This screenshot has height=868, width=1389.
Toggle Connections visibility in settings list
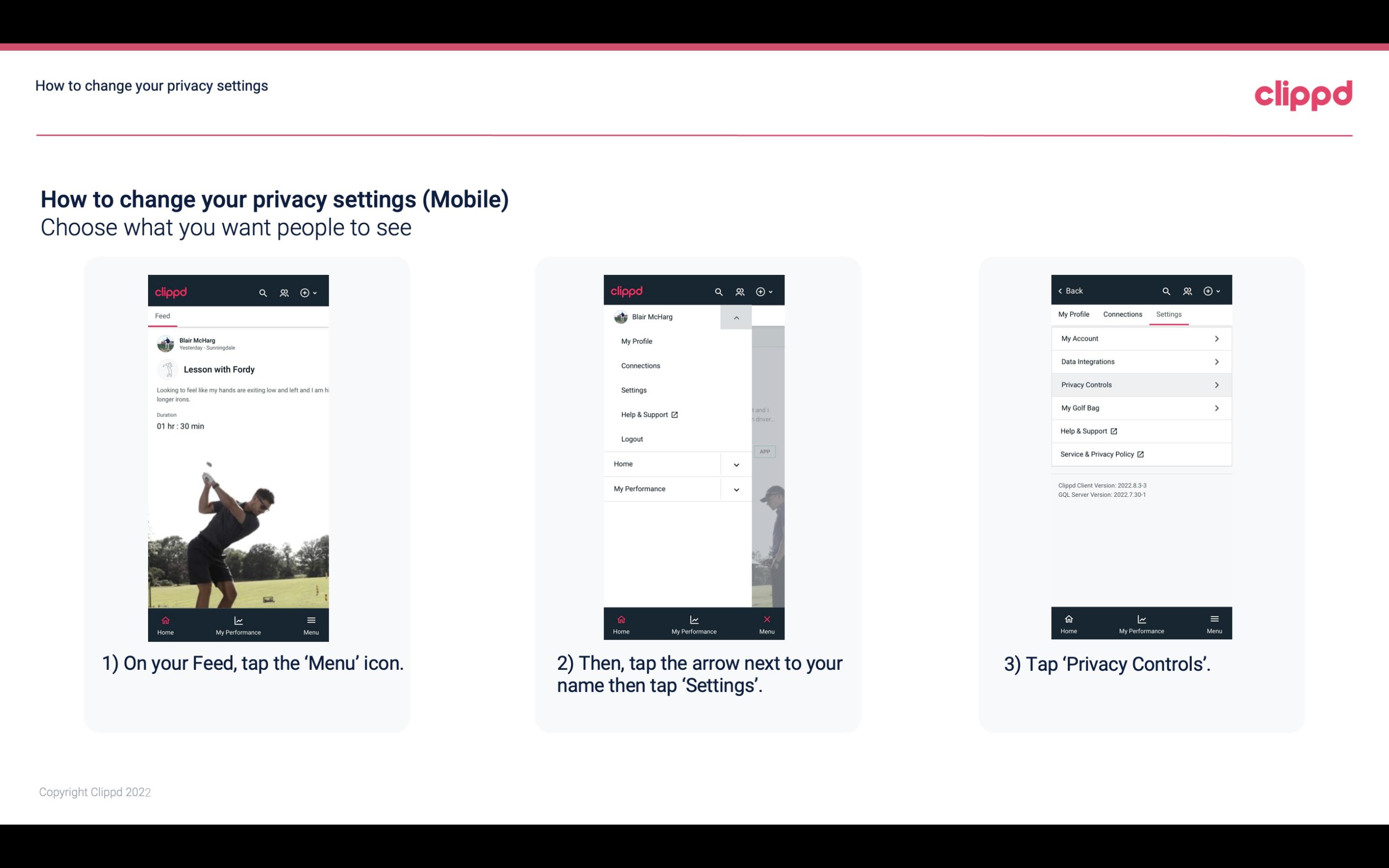pos(1121,314)
